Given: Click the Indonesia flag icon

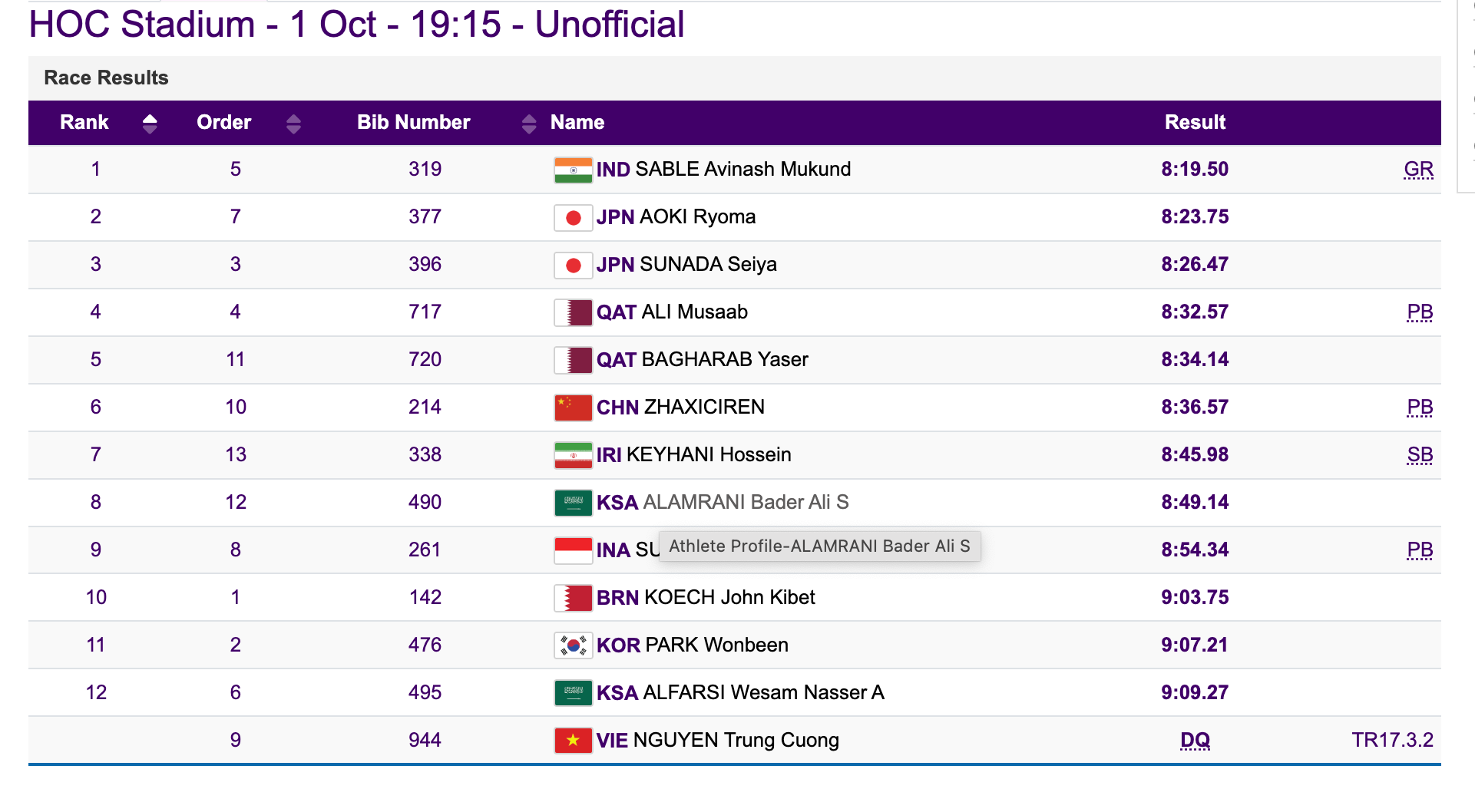Looking at the screenshot, I should pyautogui.click(x=573, y=550).
